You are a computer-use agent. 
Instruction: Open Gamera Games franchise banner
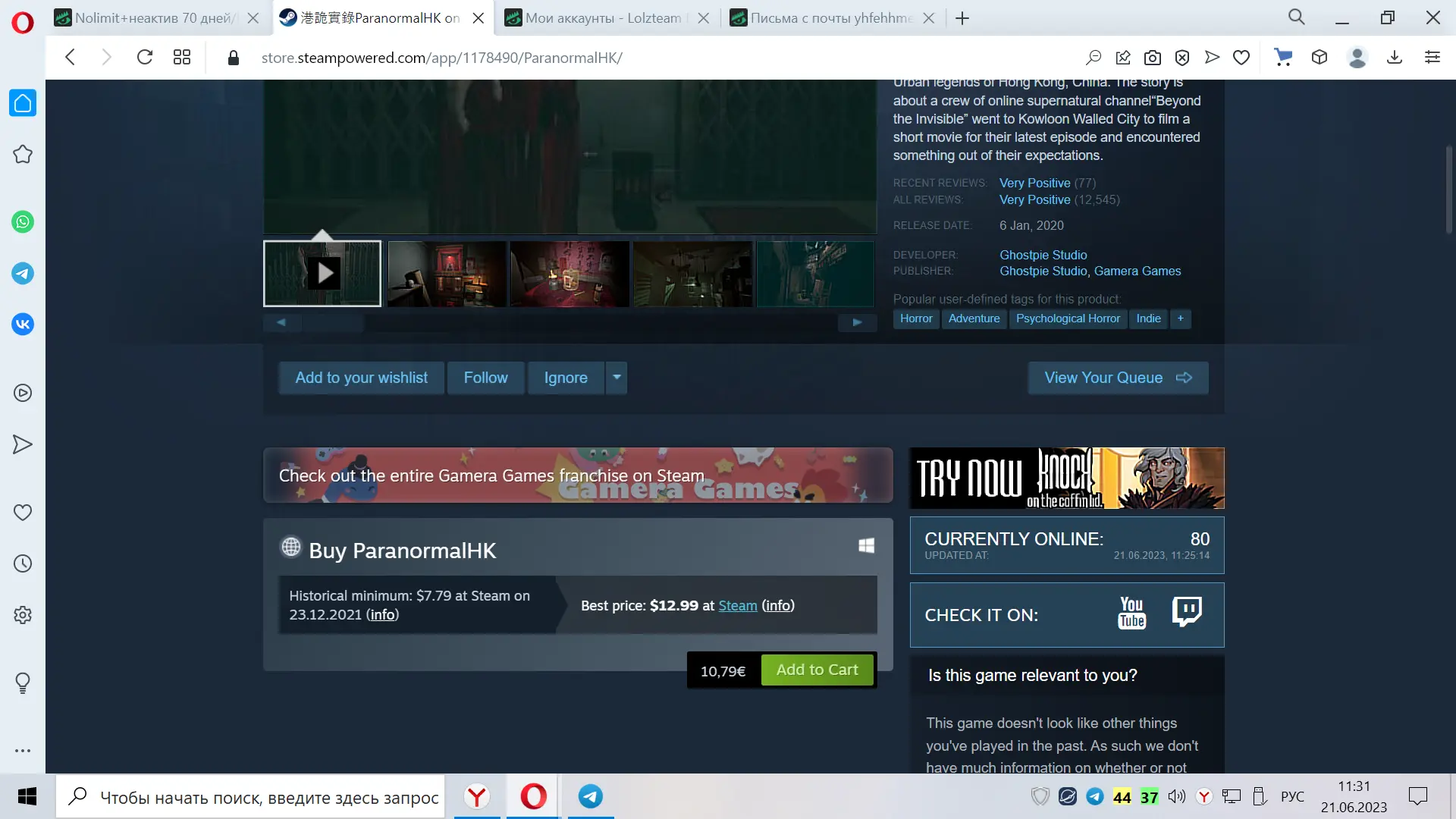[578, 475]
